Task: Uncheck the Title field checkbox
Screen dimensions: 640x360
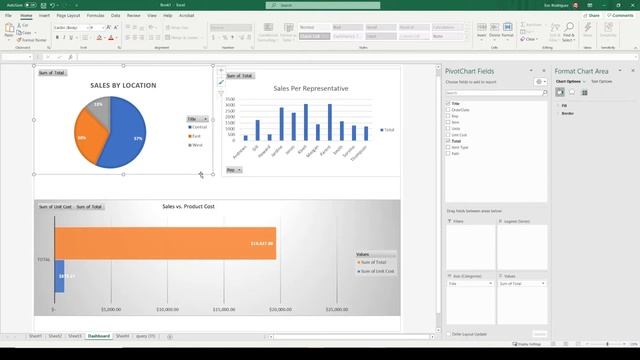Action: click(448, 103)
